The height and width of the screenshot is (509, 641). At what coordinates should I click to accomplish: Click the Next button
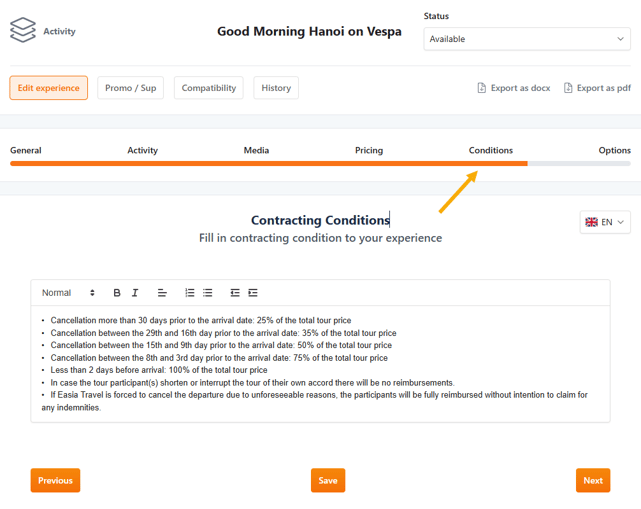coord(593,480)
